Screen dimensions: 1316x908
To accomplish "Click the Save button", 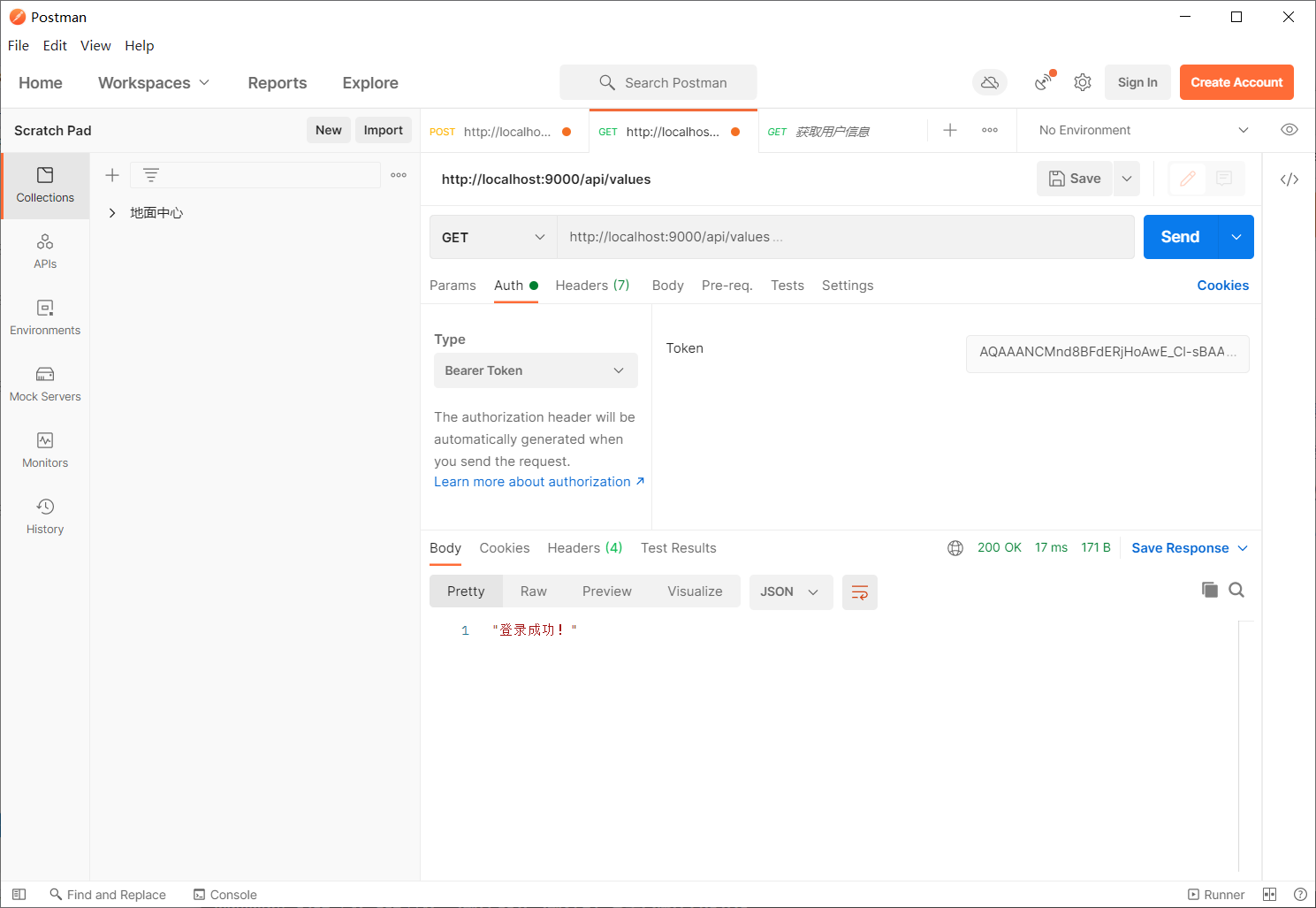I will (1075, 179).
